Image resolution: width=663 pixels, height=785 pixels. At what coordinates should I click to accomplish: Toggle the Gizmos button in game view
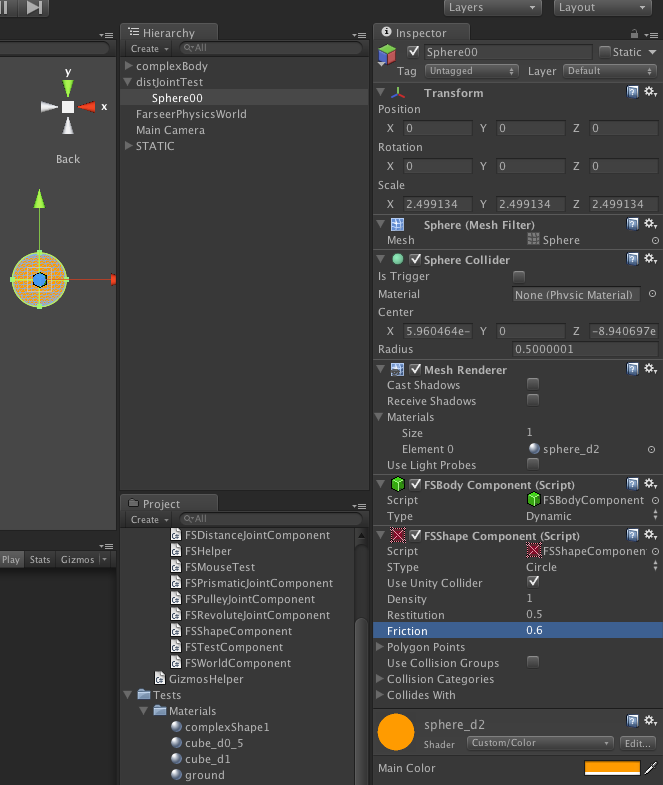pyautogui.click(x=78, y=560)
